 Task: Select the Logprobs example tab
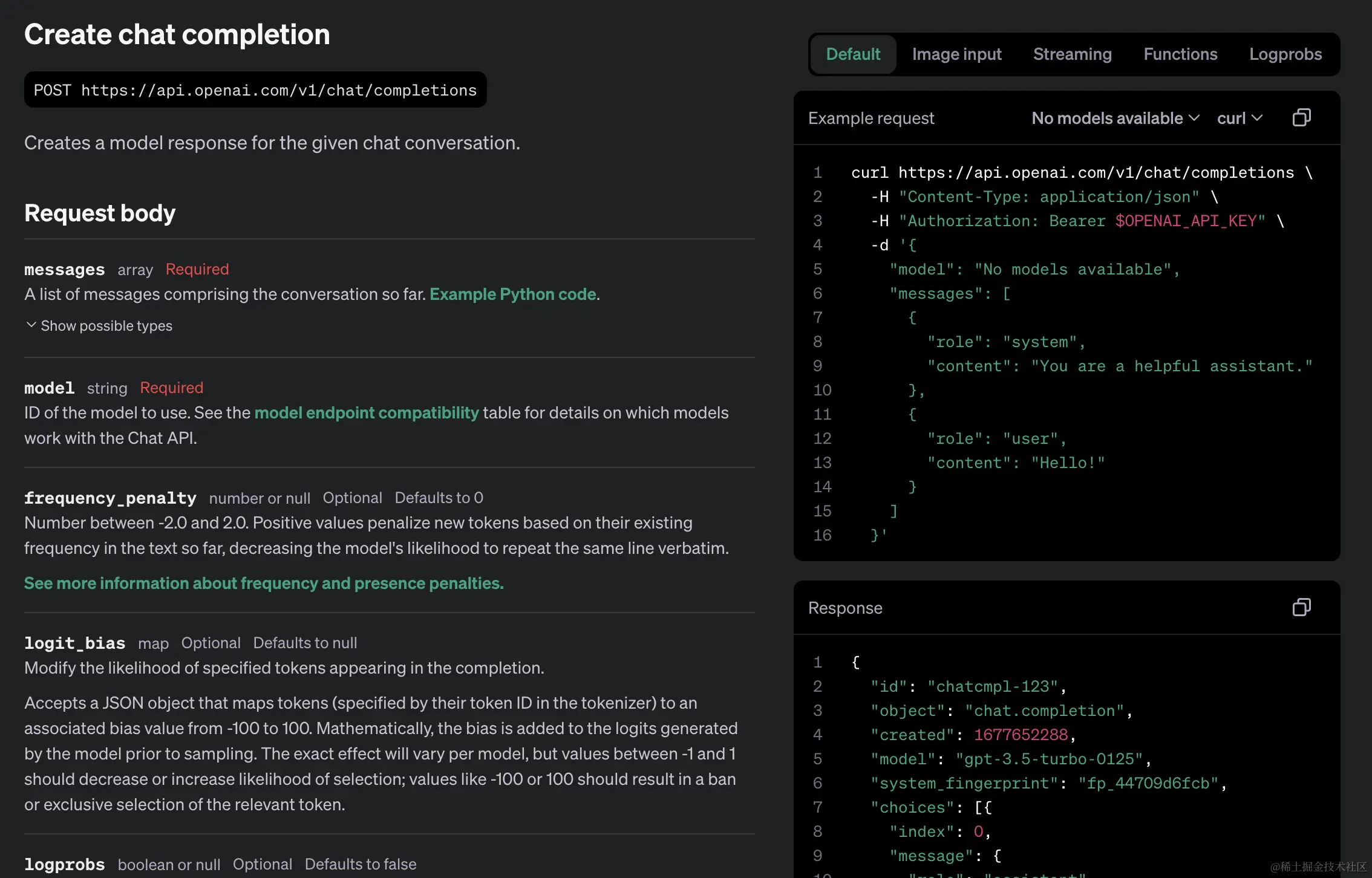[x=1285, y=54]
